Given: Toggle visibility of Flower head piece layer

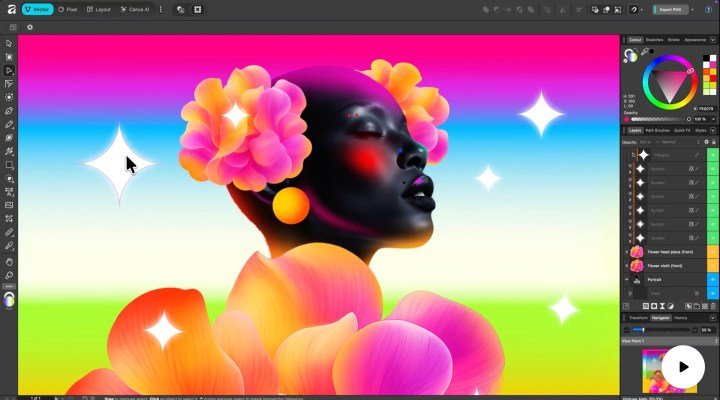Looking at the screenshot, I should click(713, 252).
